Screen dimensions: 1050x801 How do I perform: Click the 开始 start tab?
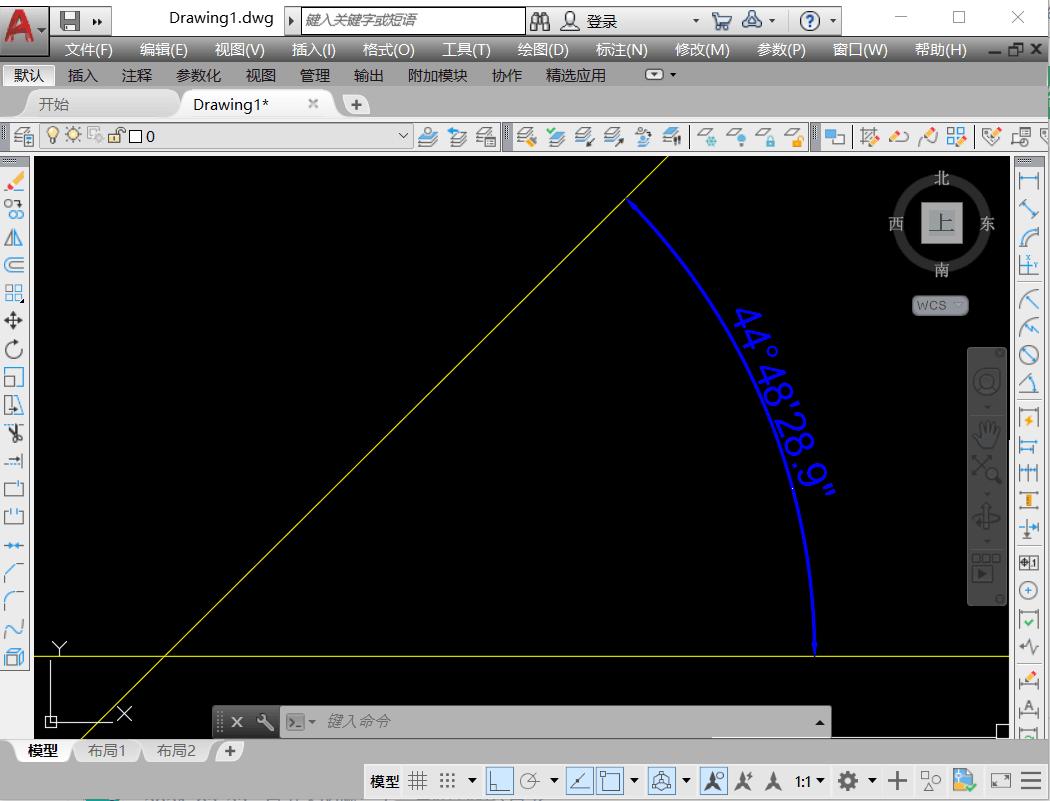point(54,104)
